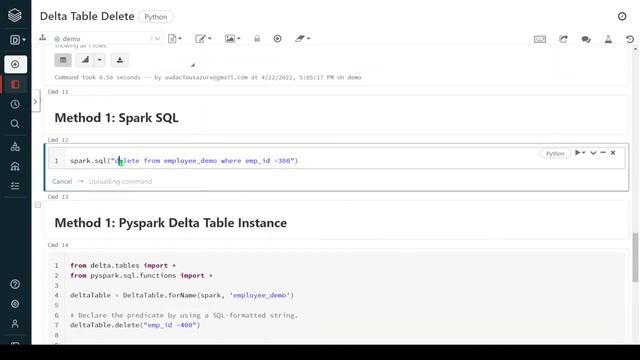The image size is (640, 360).
Task: Click the Python language badge in Cmd 12
Action: 555,153
